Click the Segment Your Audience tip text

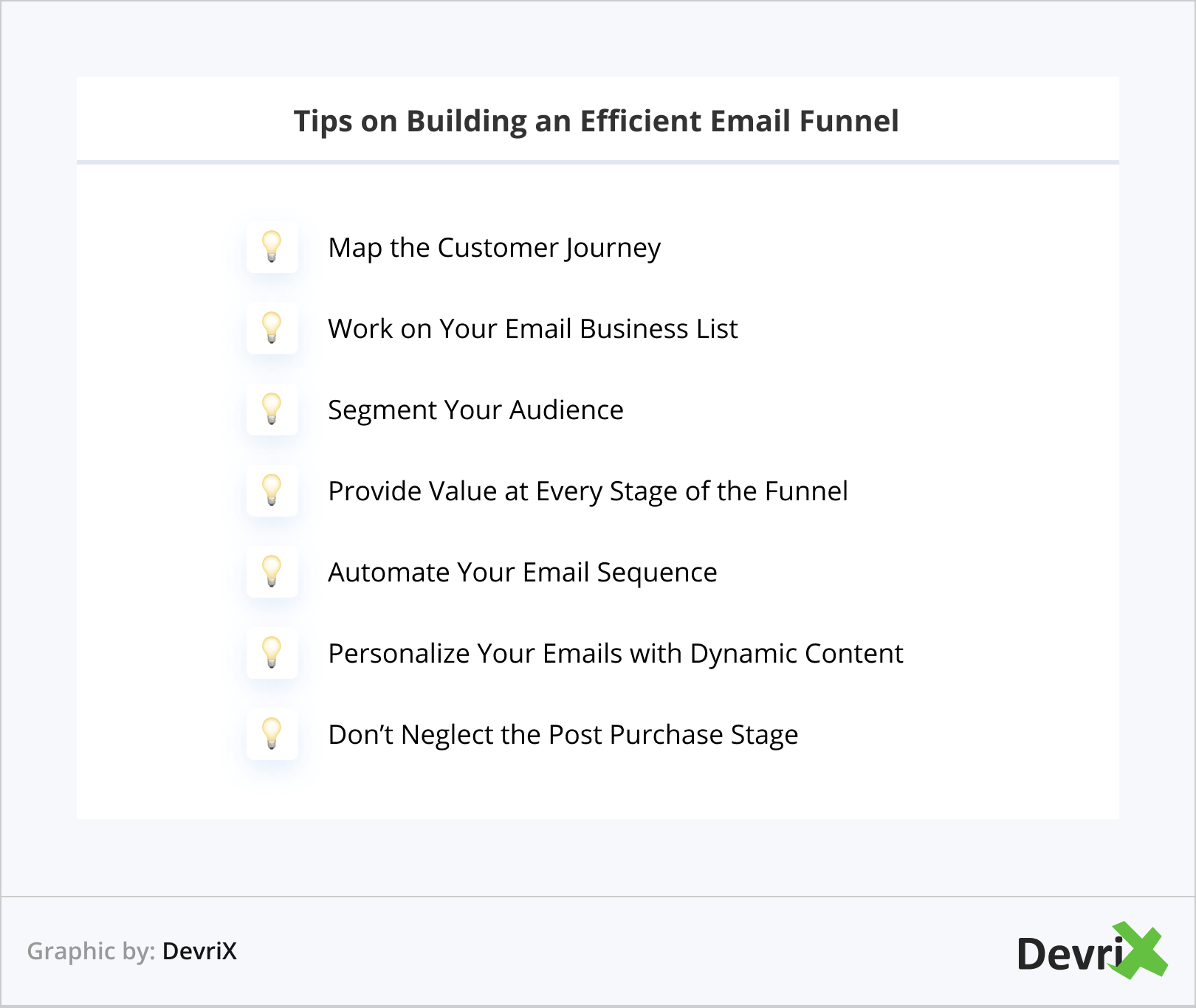(x=475, y=410)
